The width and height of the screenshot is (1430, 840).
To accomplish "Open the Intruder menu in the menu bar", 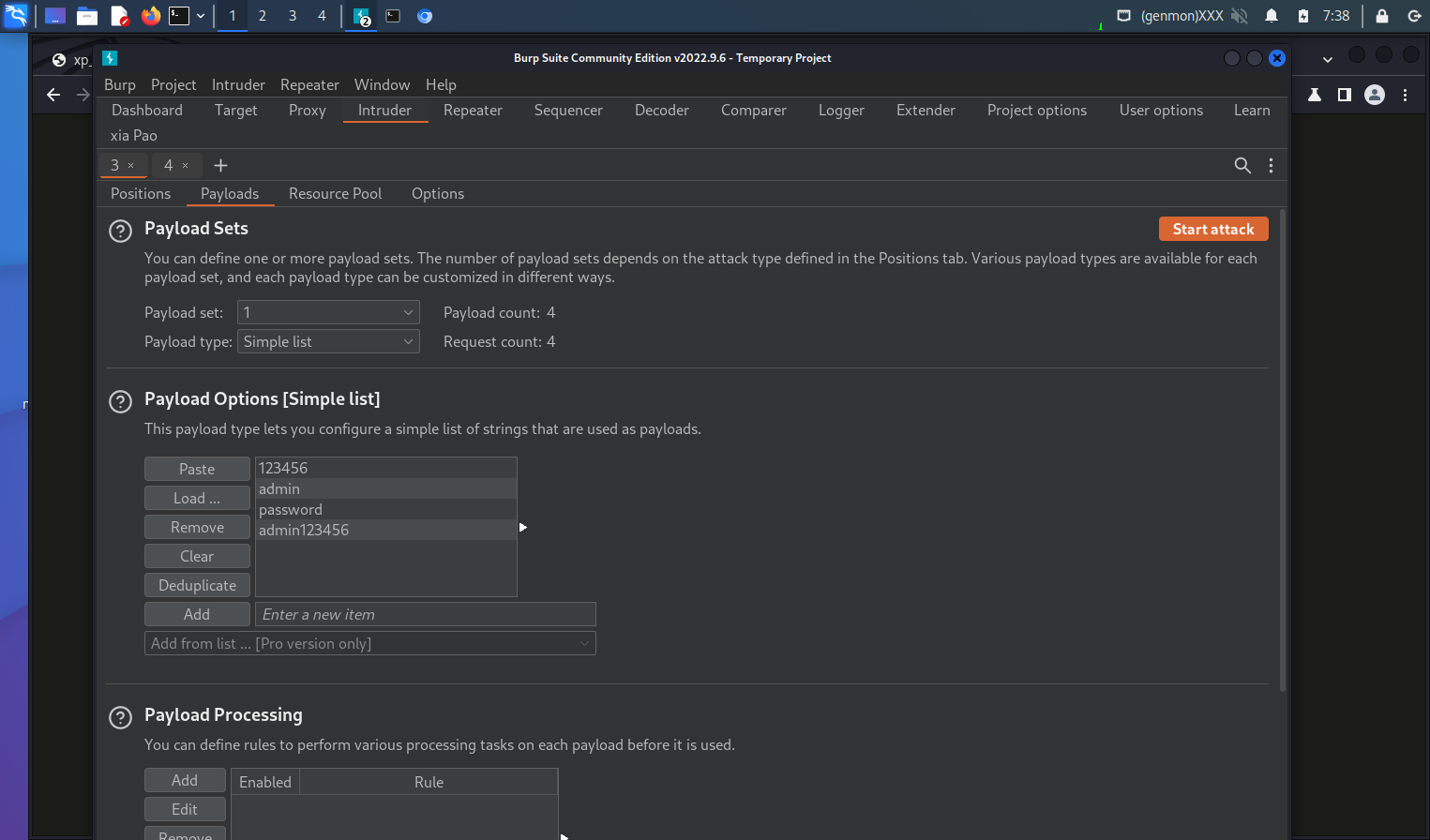I will (238, 84).
